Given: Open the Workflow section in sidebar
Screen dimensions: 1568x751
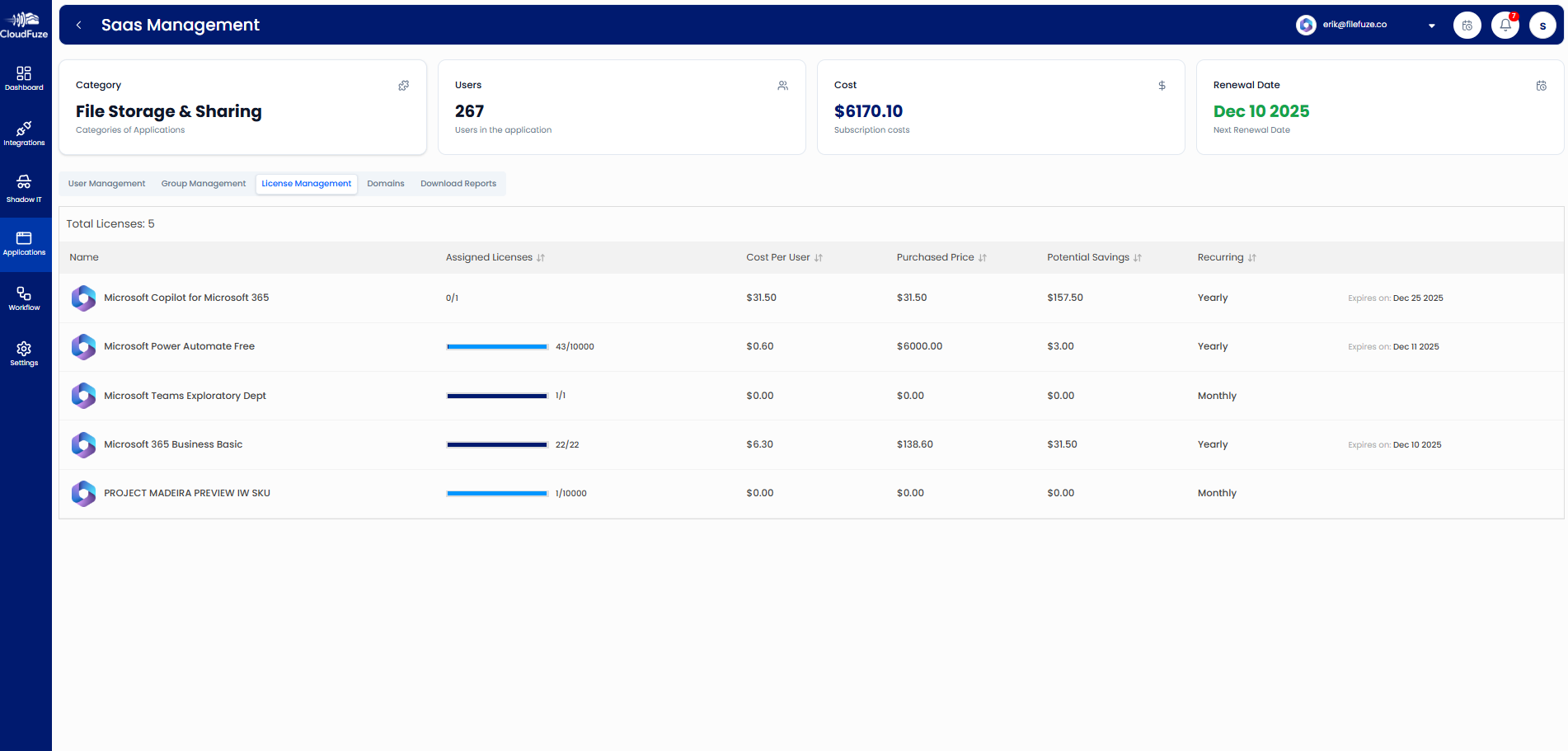Looking at the screenshot, I should point(24,297).
